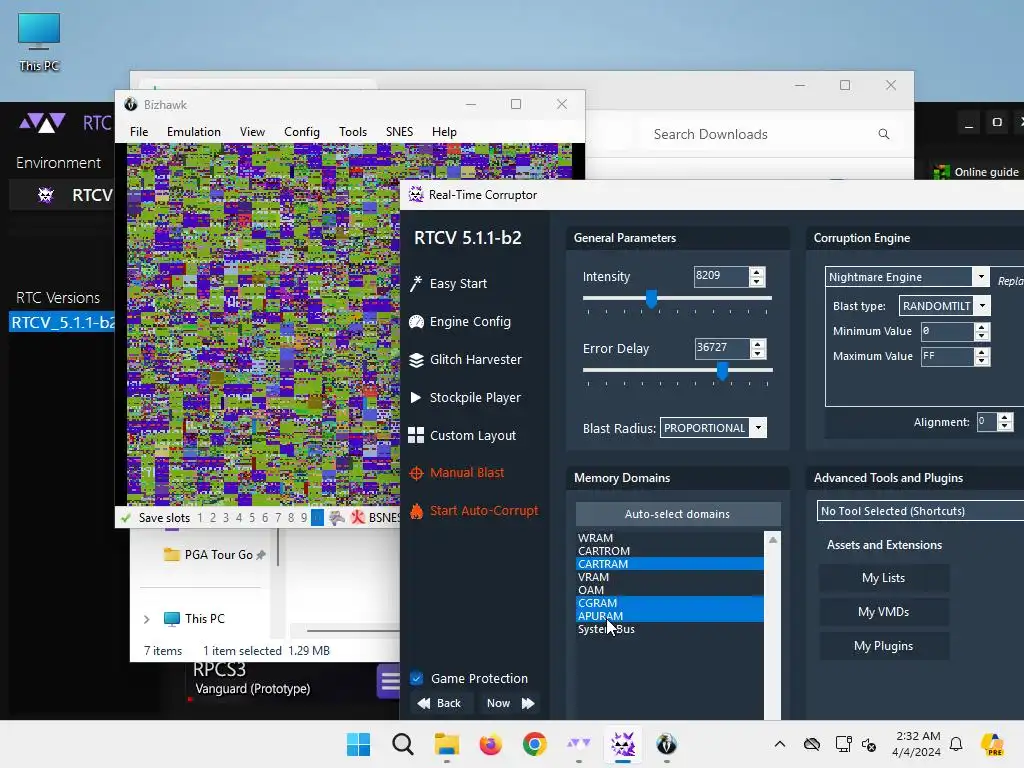Image resolution: width=1024 pixels, height=768 pixels.
Task: Open the Bizhawk Tools menu
Action: [x=353, y=132]
